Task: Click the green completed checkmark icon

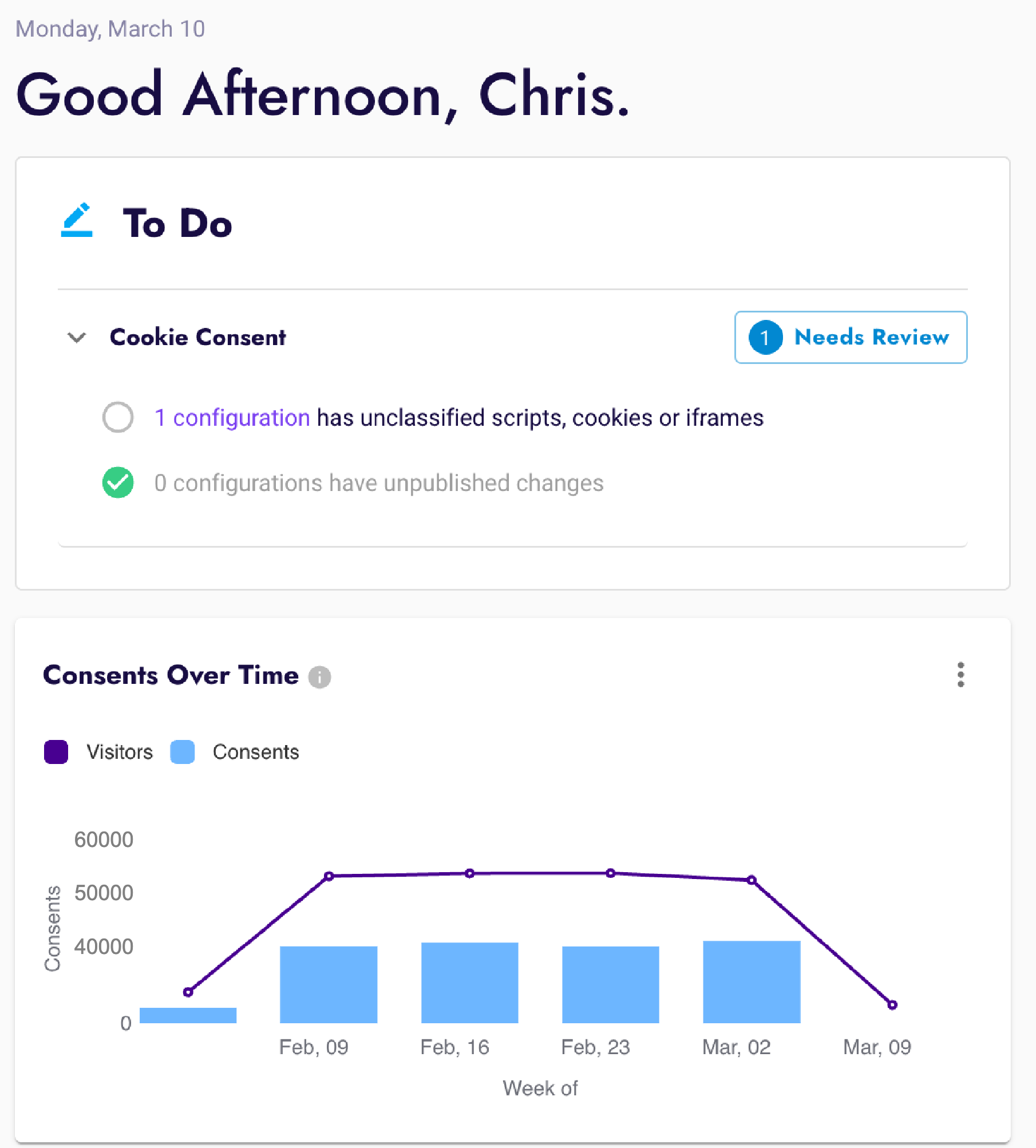Action: click(118, 482)
